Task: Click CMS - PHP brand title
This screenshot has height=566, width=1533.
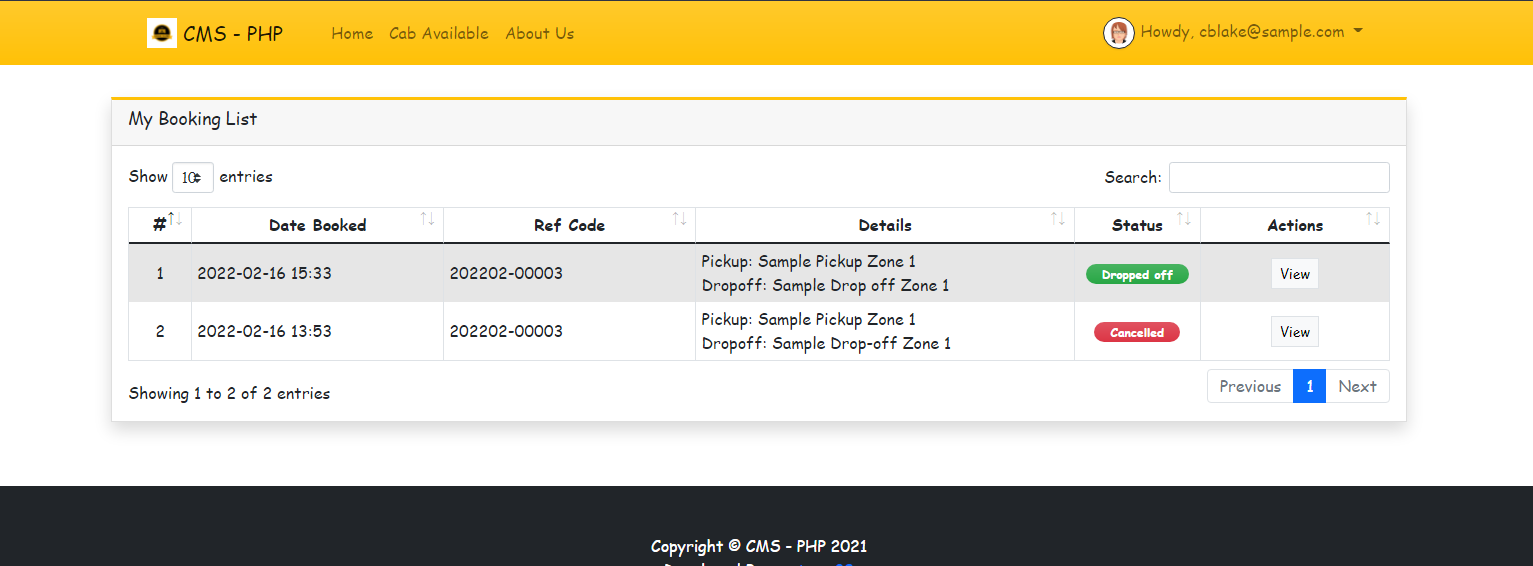Action: (233, 33)
